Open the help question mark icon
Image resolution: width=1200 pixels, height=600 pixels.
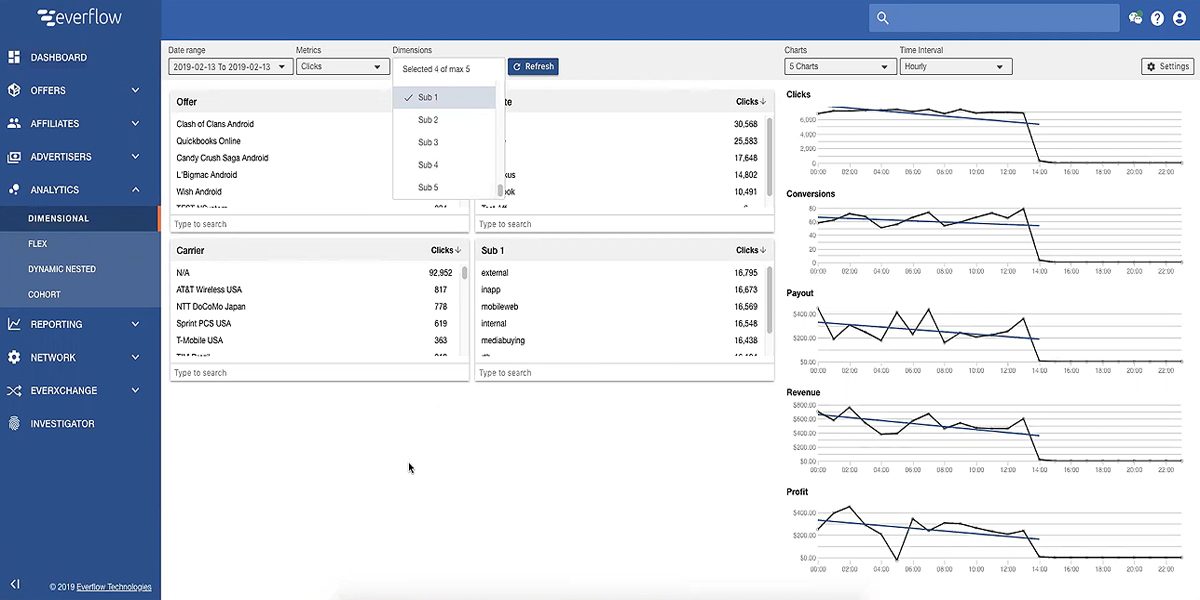click(x=1157, y=17)
